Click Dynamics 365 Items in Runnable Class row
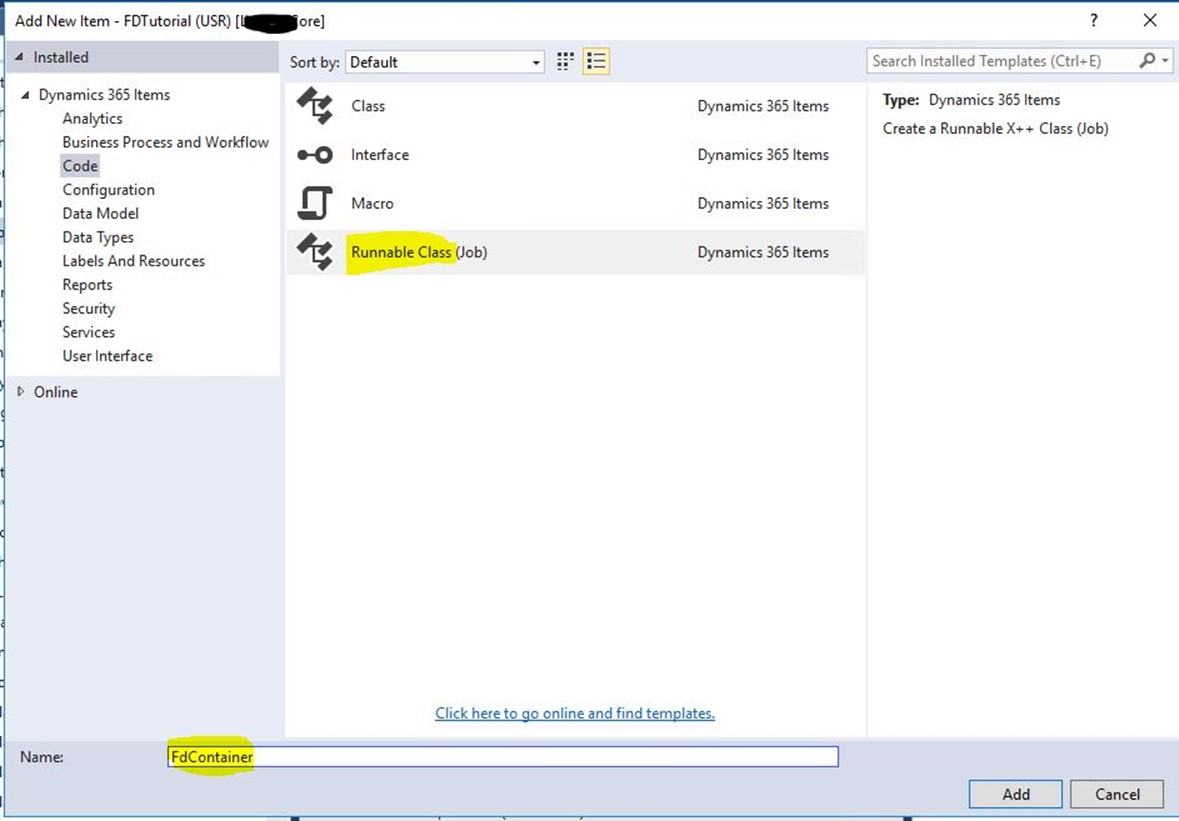Screen dimensions: 1179x821 pos(763,252)
